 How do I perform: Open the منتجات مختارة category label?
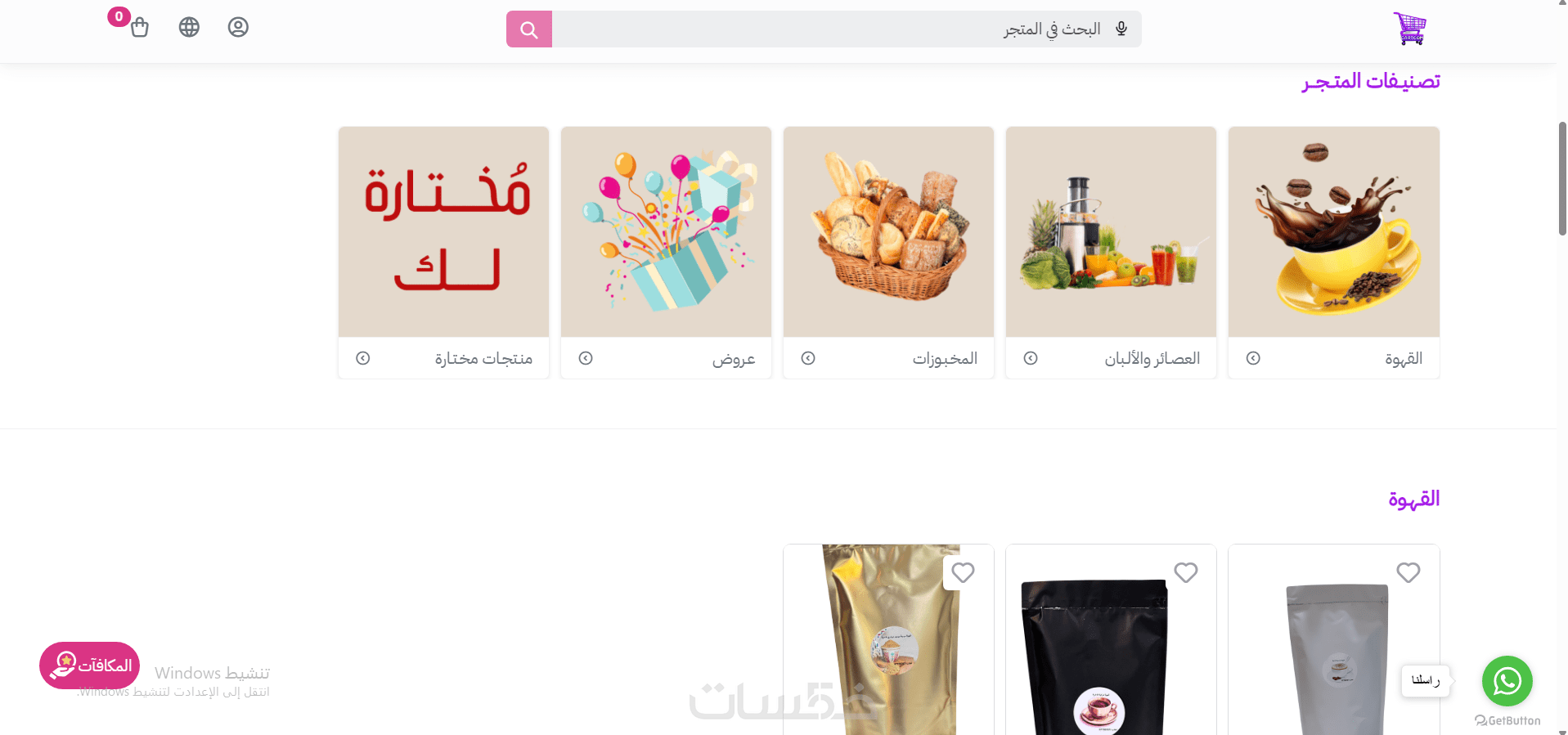coord(483,358)
